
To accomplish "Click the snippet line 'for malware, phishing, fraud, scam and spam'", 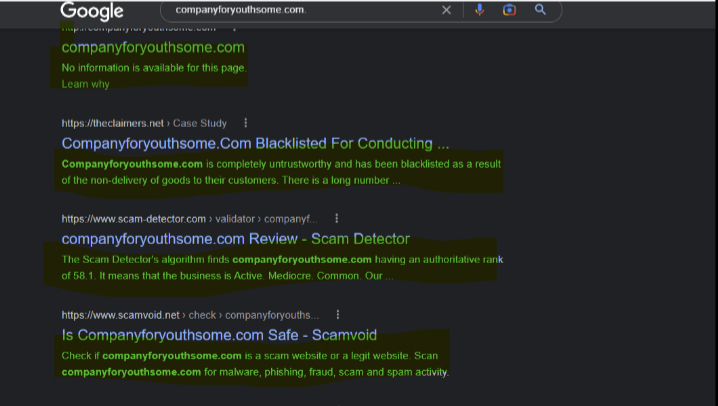I will click(x=255, y=372).
